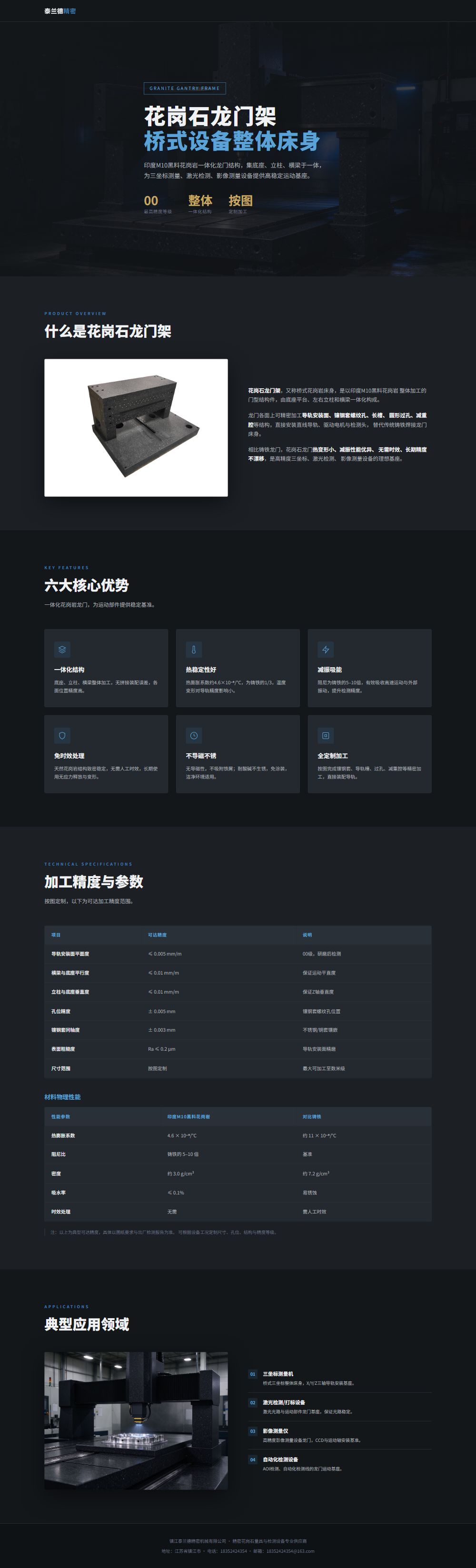Click the GRANITE GANTRY FRAME badge
Image resolution: width=476 pixels, height=1568 pixels.
click(185, 88)
